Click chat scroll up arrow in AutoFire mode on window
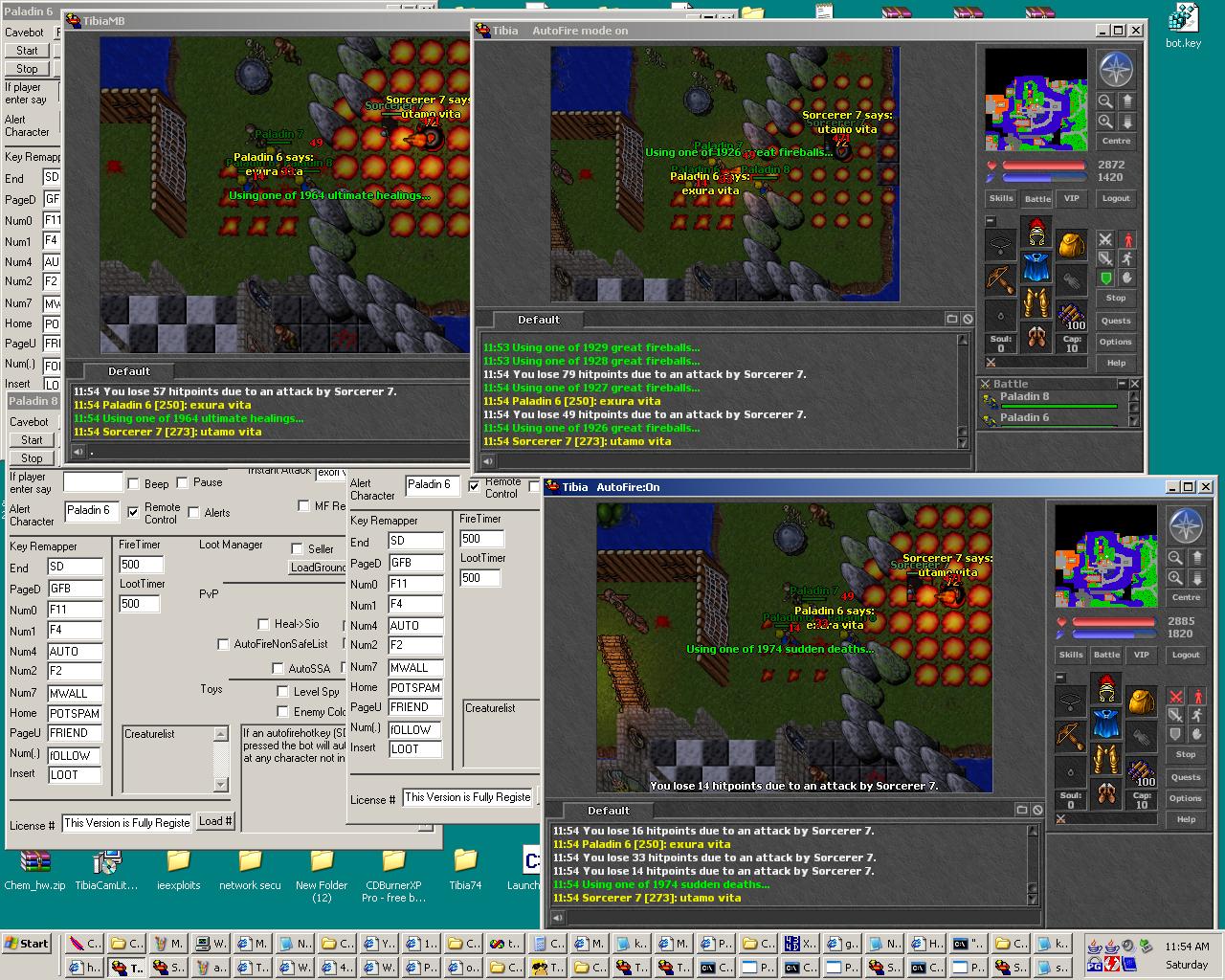Image resolution: width=1225 pixels, height=980 pixels. 963,340
